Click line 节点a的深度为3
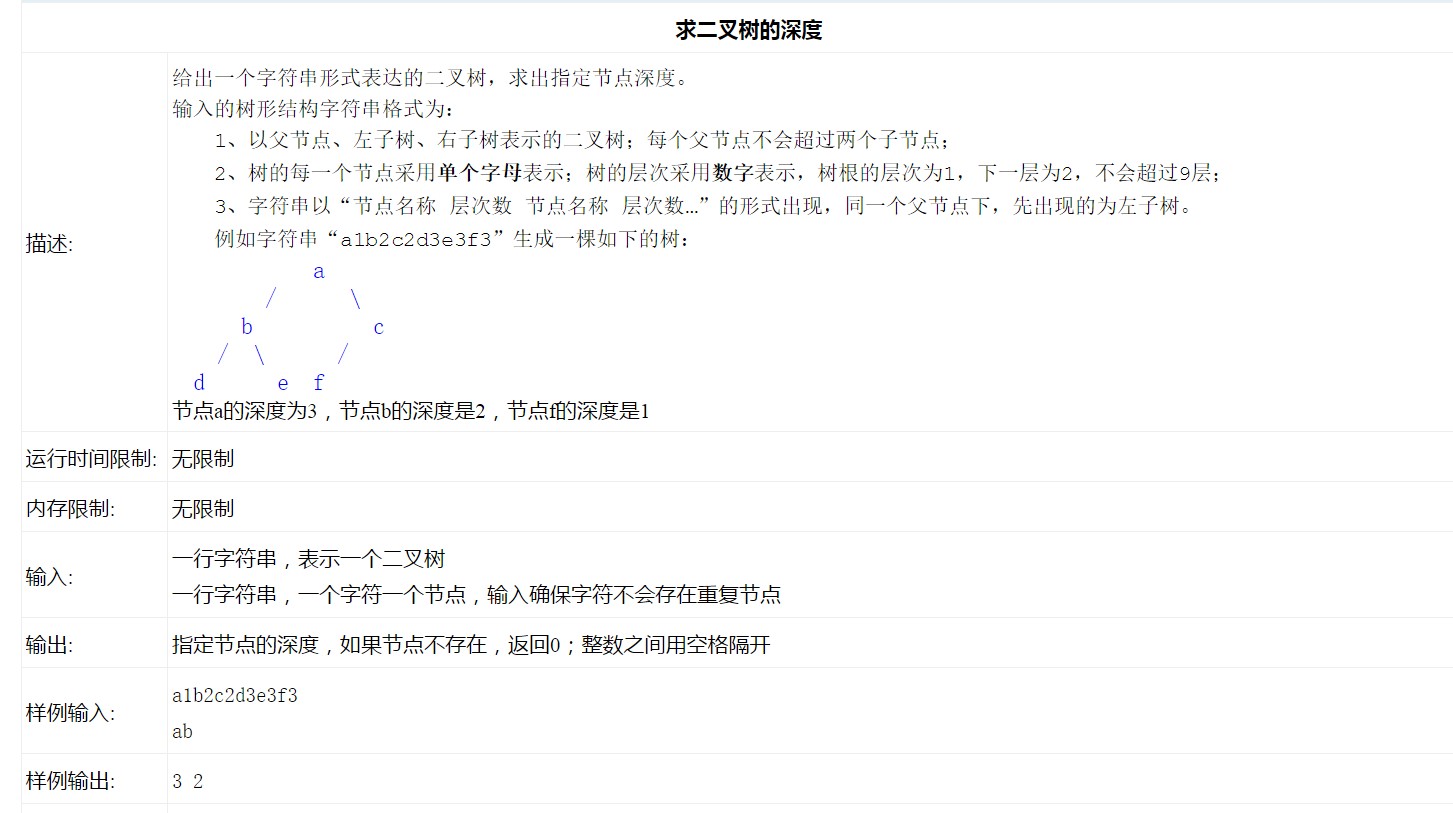 (x=411, y=411)
